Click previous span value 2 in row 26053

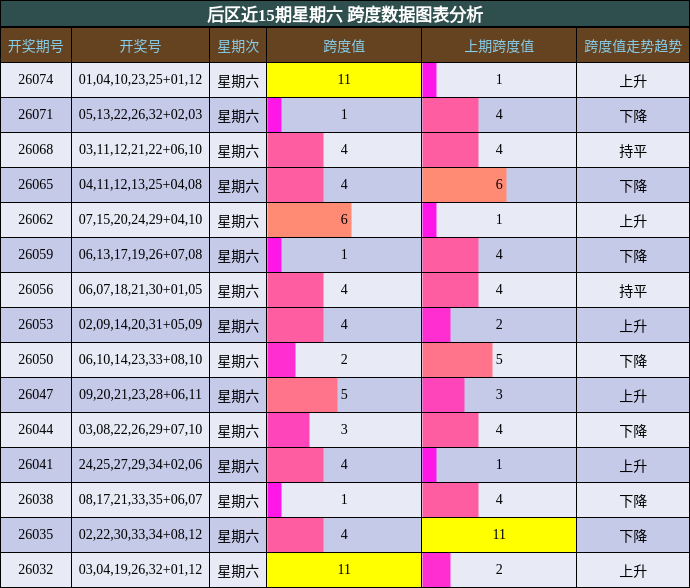[x=499, y=324]
